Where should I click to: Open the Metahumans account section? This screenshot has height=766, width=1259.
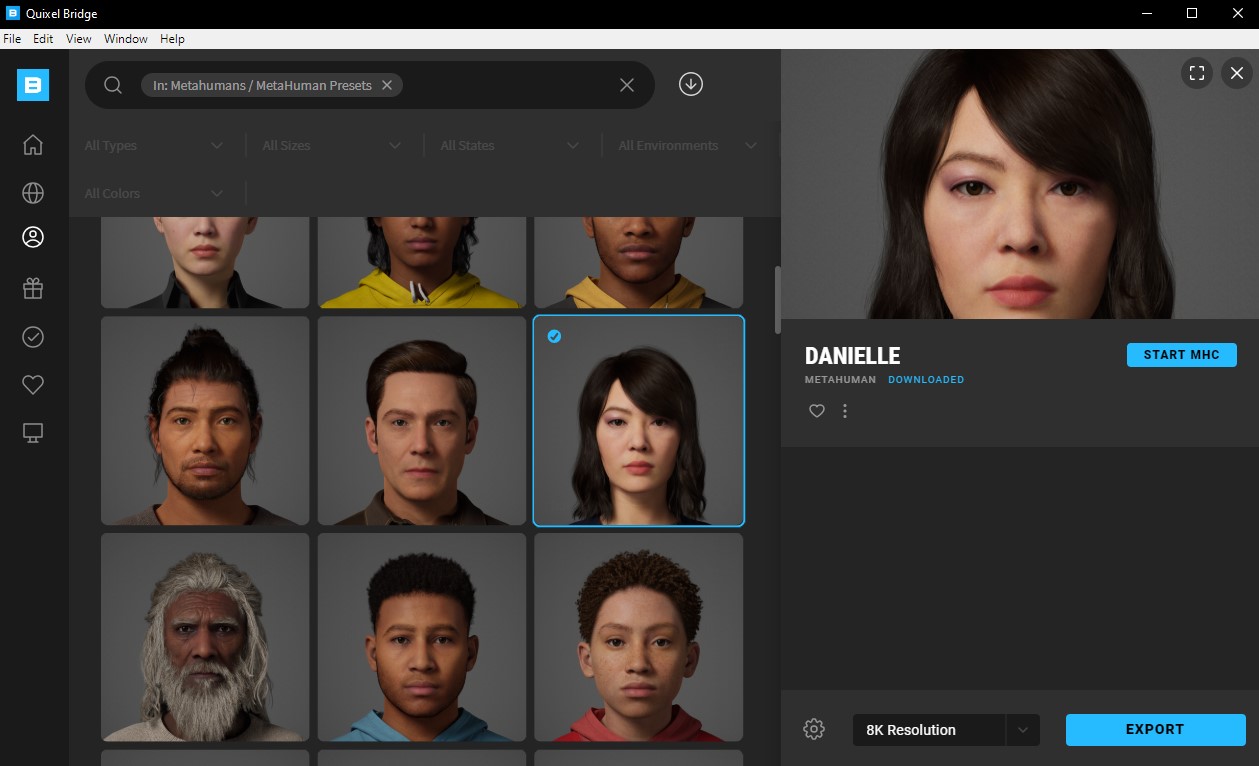(x=33, y=237)
